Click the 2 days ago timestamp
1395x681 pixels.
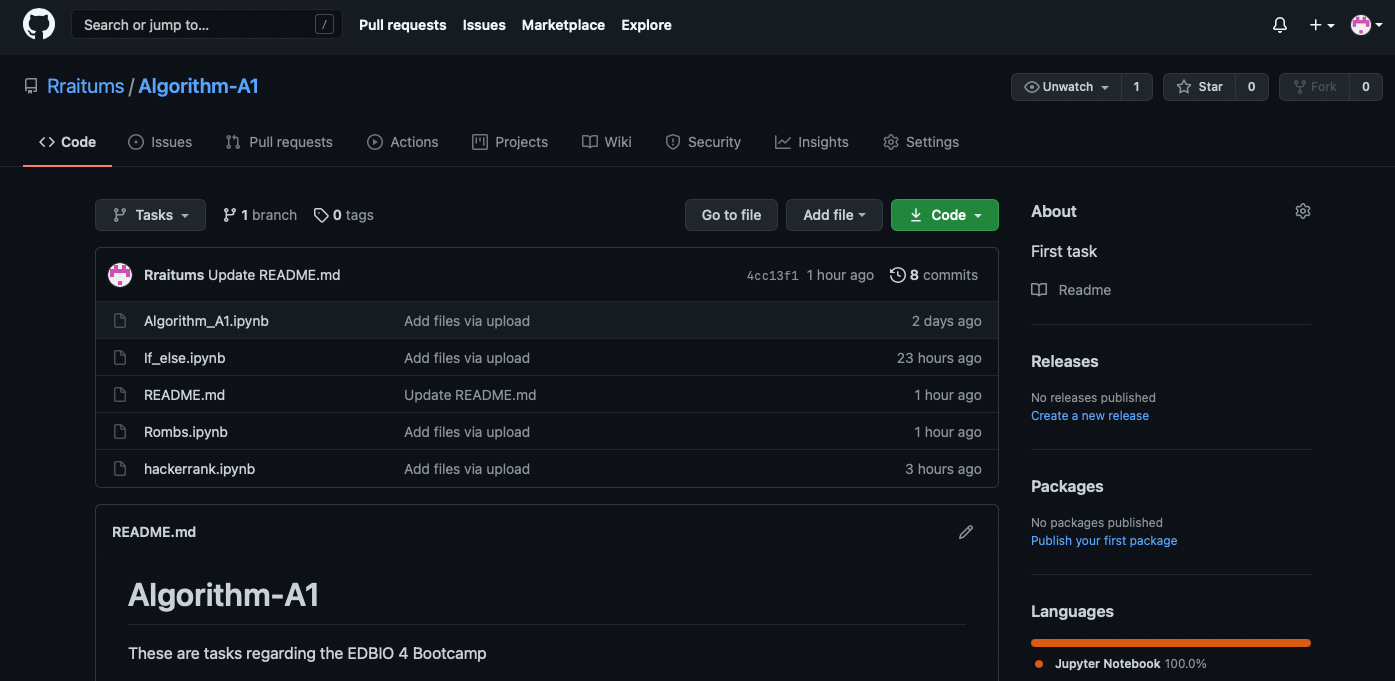pyautogui.click(x=946, y=321)
